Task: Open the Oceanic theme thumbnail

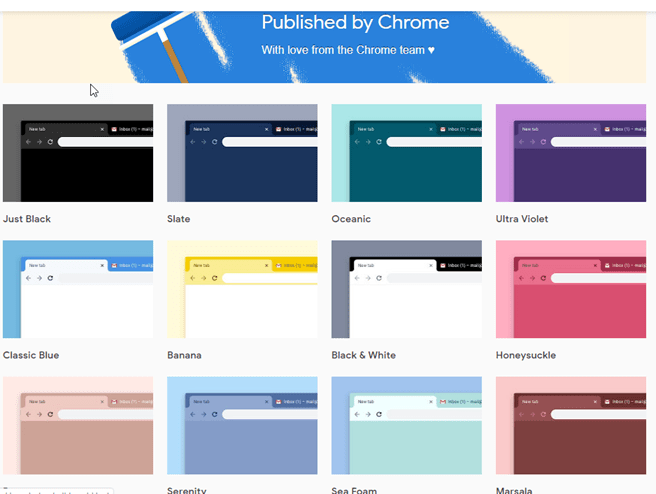Action: (x=407, y=153)
